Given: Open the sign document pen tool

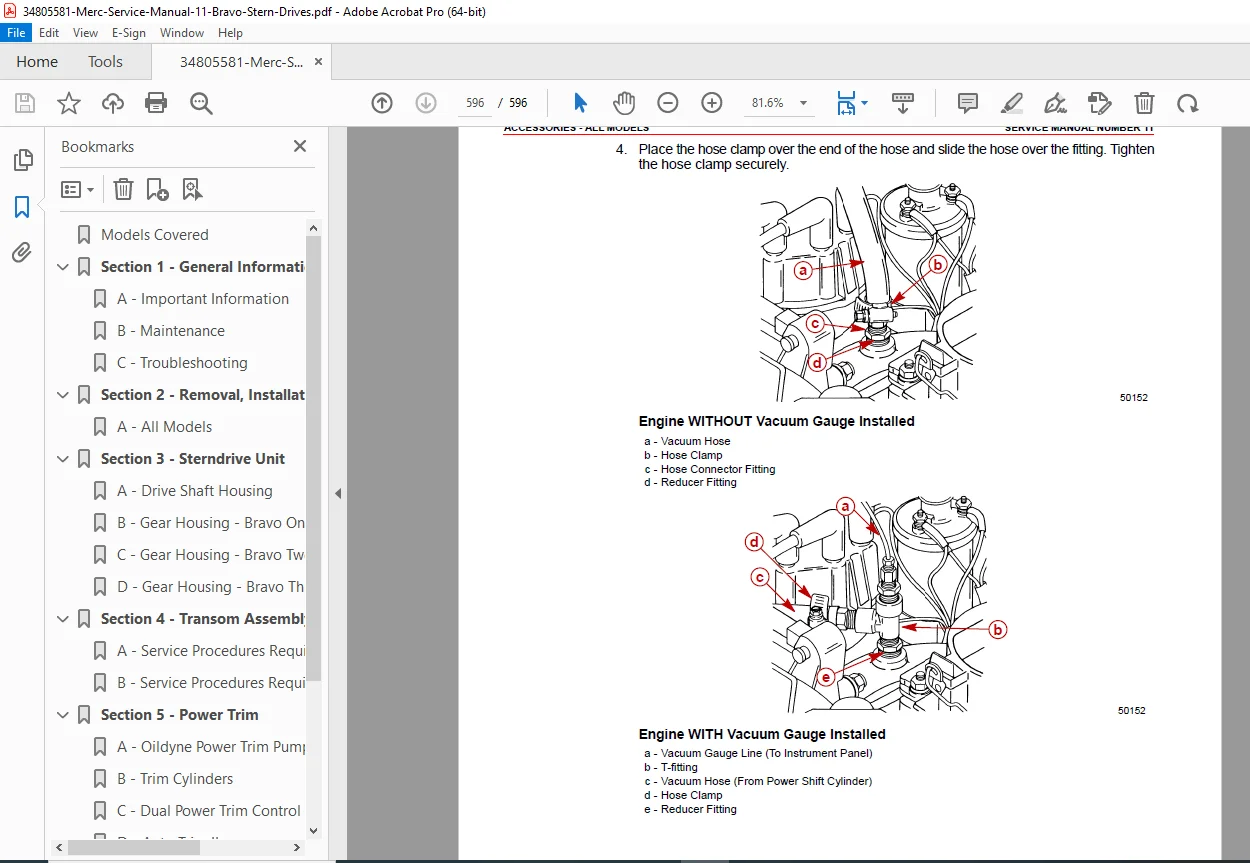Looking at the screenshot, I should coord(1055,103).
